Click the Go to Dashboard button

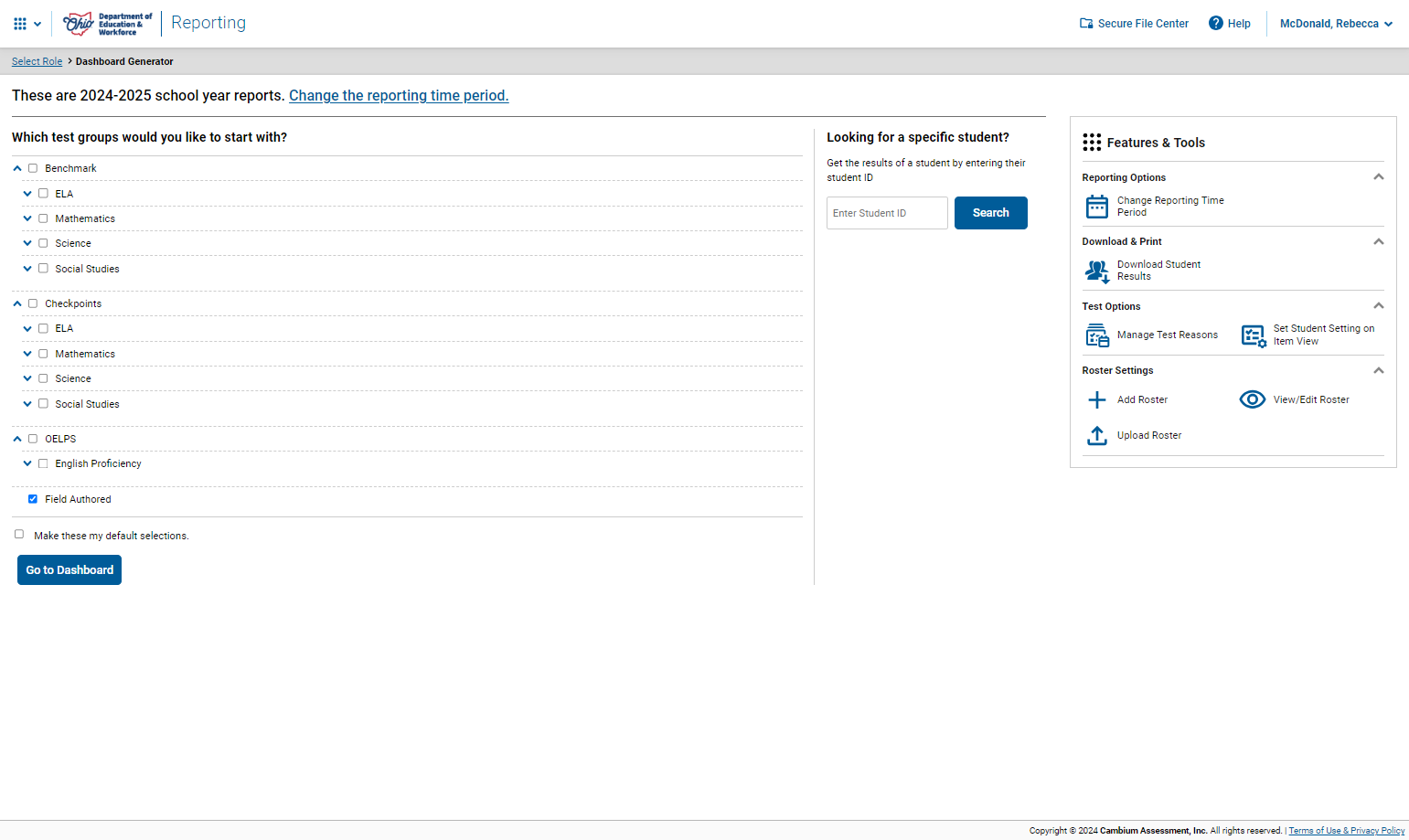(x=69, y=569)
